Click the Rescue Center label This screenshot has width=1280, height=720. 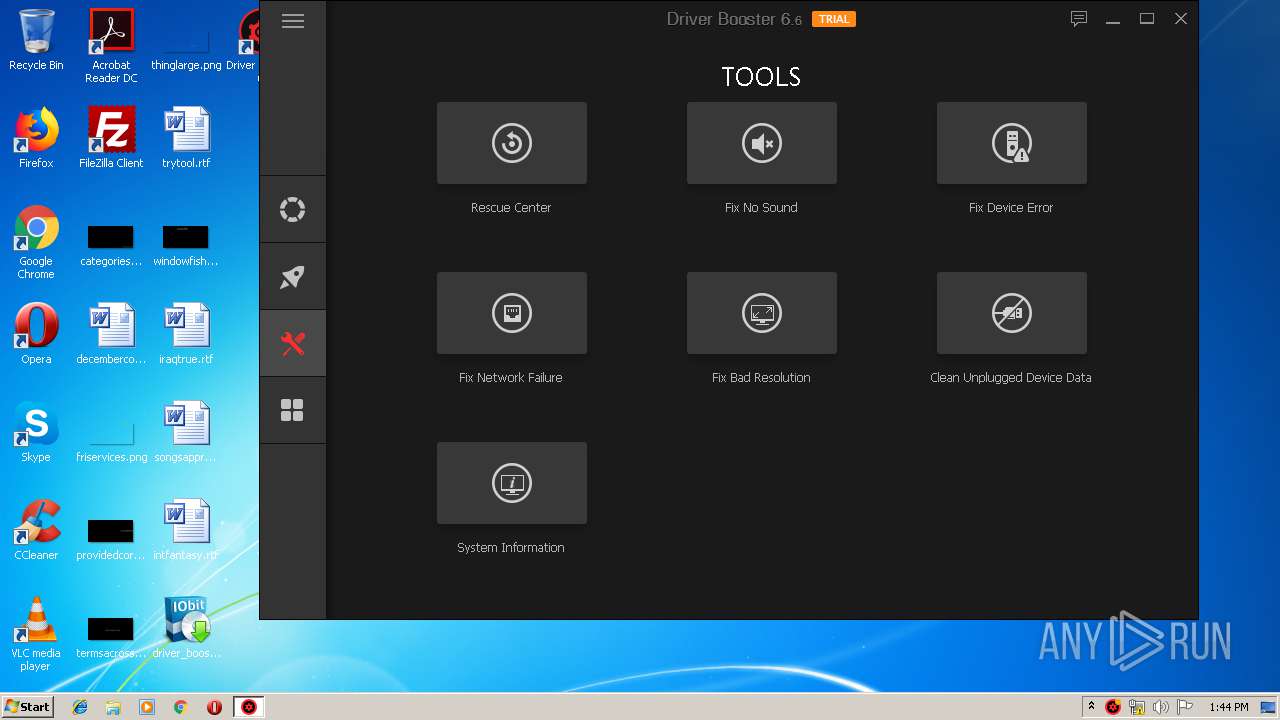[x=511, y=208]
